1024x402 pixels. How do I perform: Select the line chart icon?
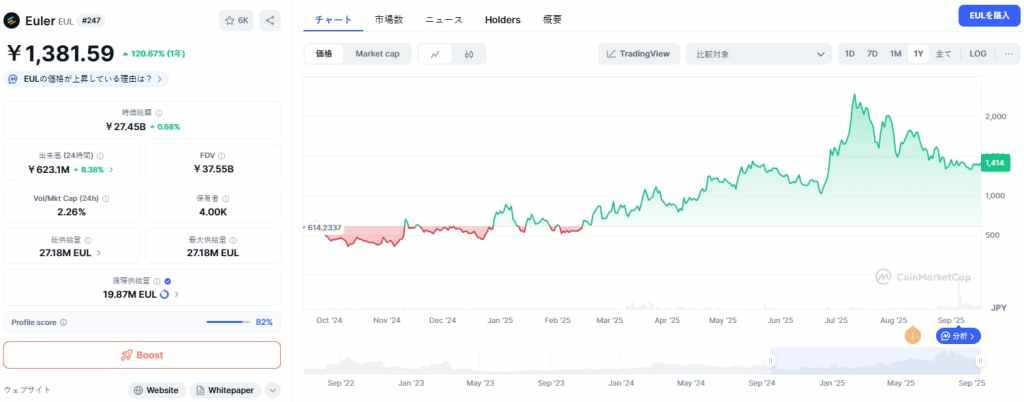click(x=435, y=54)
